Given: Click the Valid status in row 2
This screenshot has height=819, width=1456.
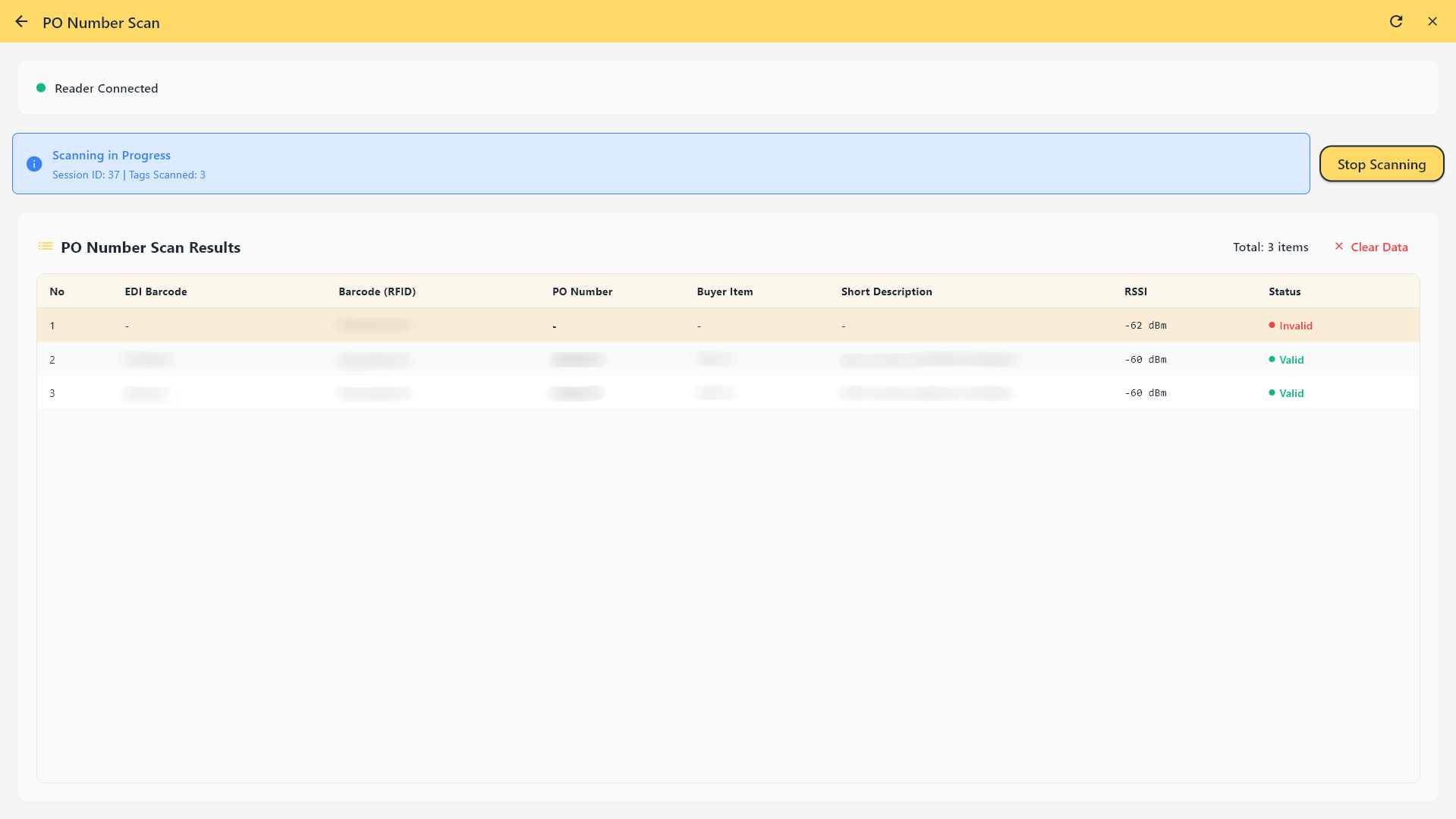Looking at the screenshot, I should tap(1291, 360).
